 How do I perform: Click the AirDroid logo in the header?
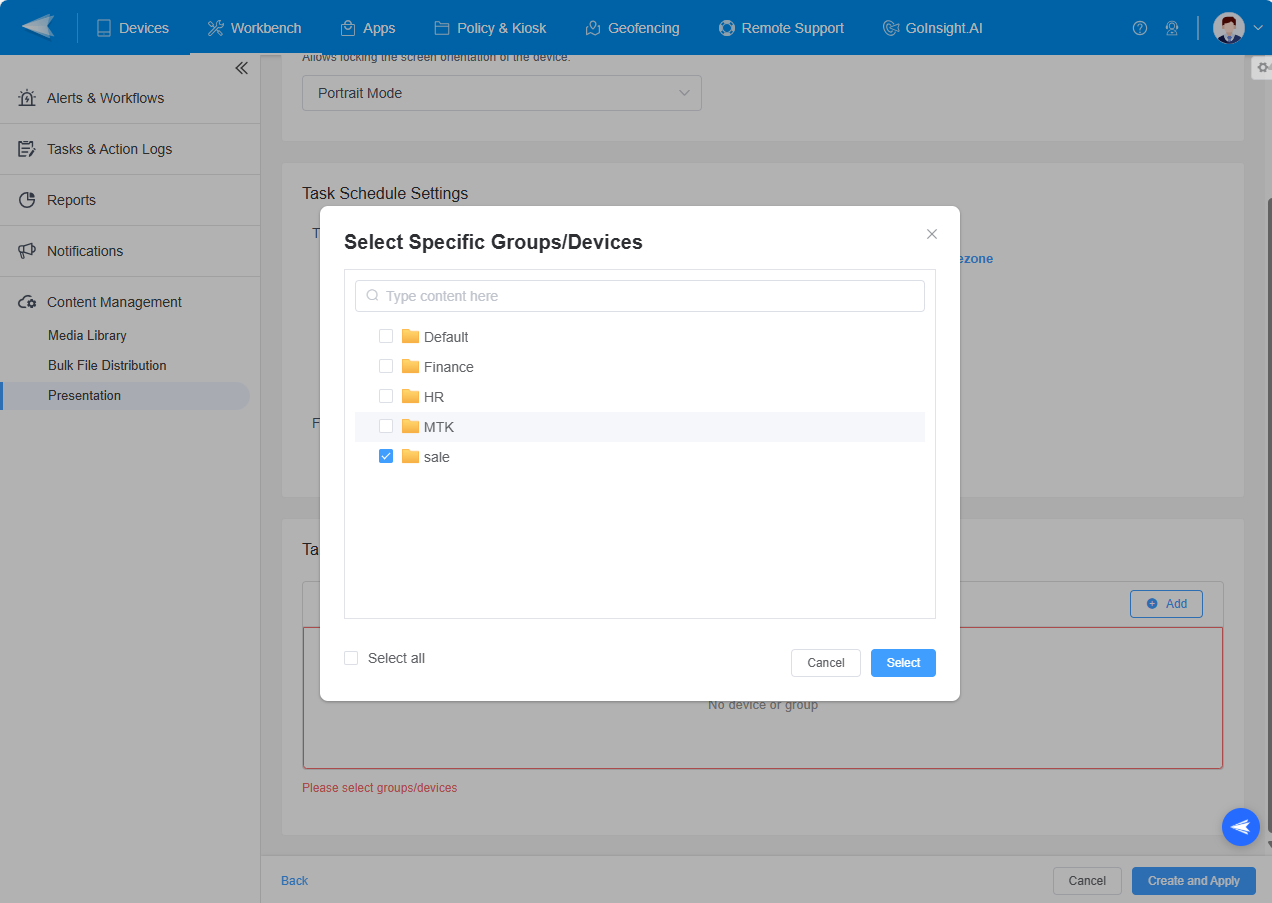[x=38, y=27]
